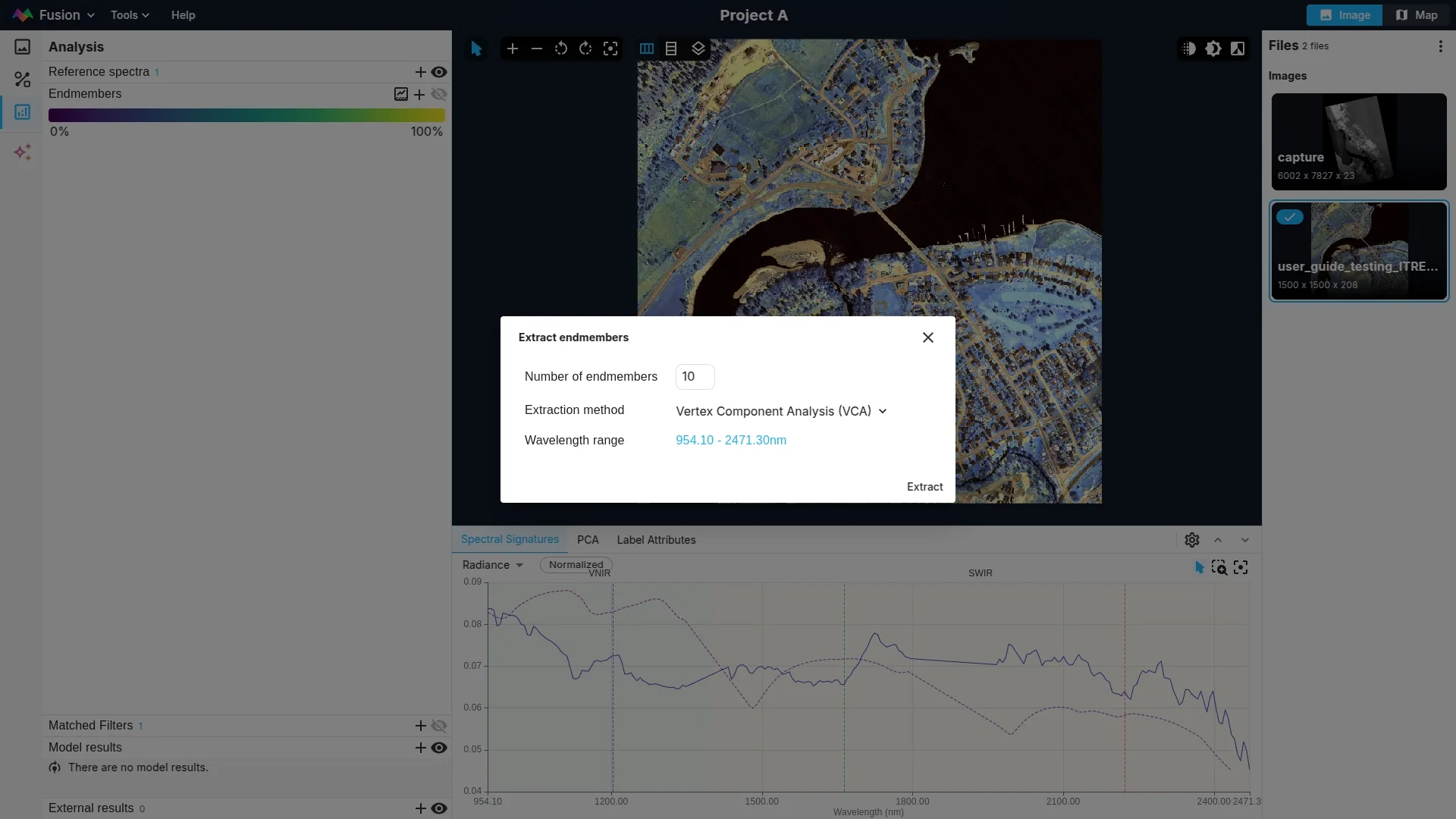Click the zoom in plus icon
This screenshot has height=819, width=1456.
pyautogui.click(x=513, y=49)
